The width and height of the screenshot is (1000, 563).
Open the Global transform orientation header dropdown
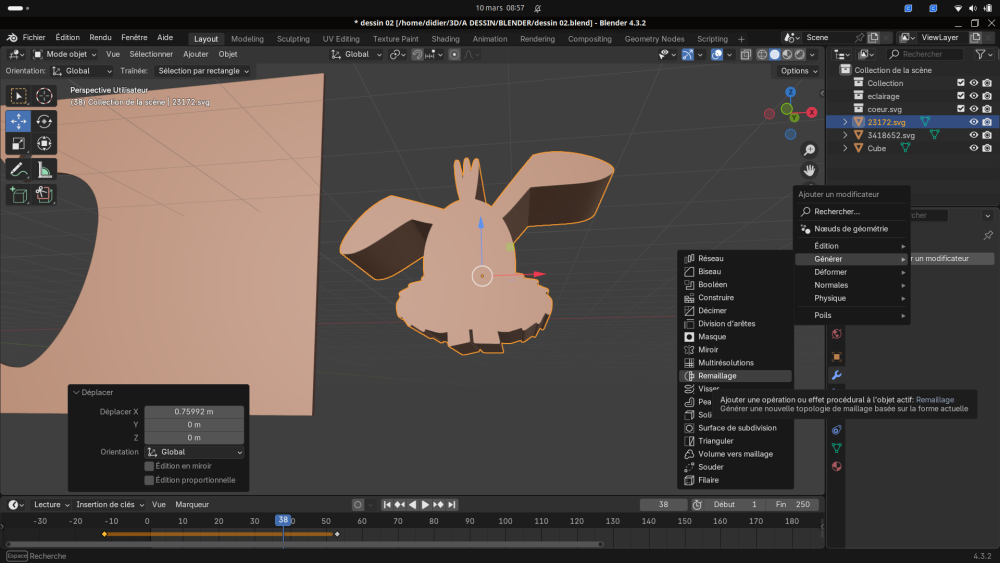pyautogui.click(x=357, y=54)
